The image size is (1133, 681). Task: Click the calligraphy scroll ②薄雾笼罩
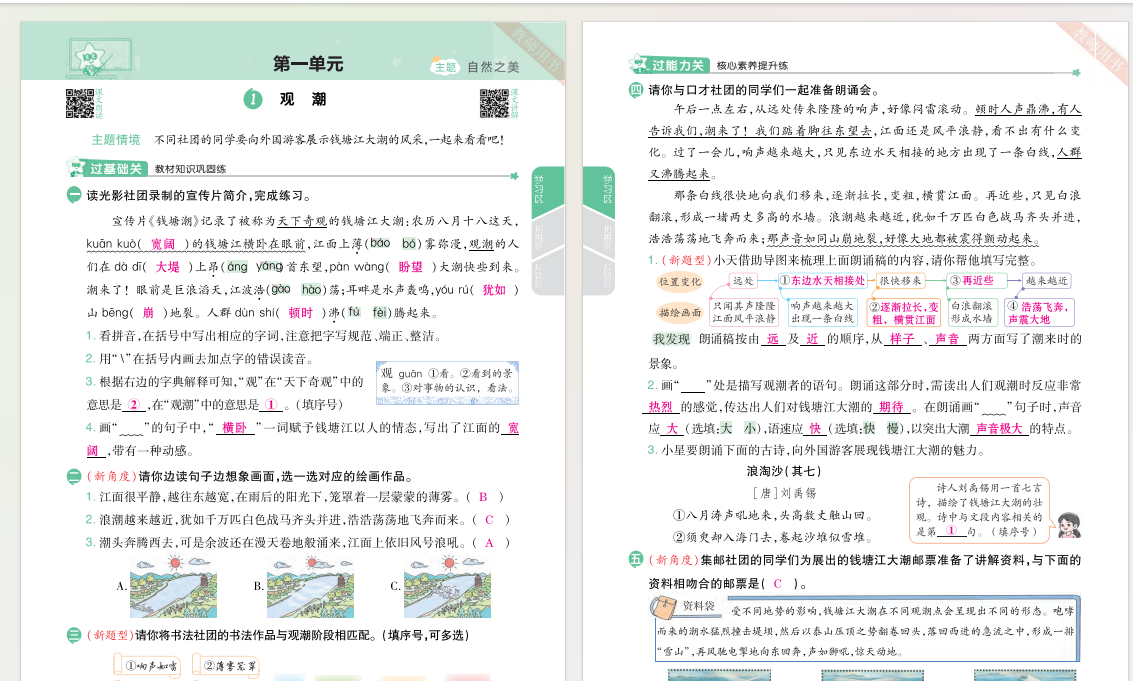tap(226, 665)
